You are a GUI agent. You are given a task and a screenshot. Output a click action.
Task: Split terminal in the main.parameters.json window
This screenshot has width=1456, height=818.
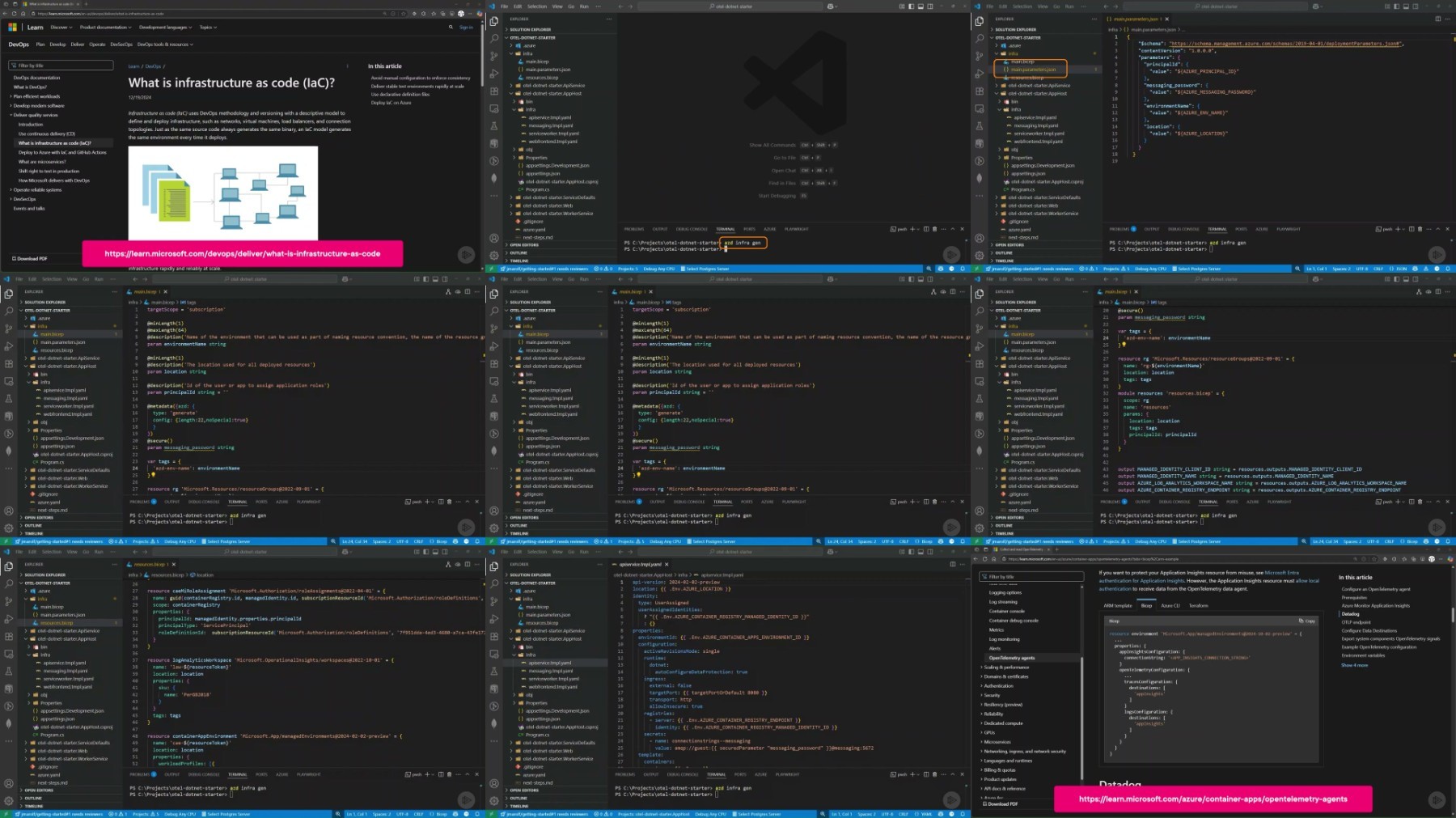(x=1412, y=229)
